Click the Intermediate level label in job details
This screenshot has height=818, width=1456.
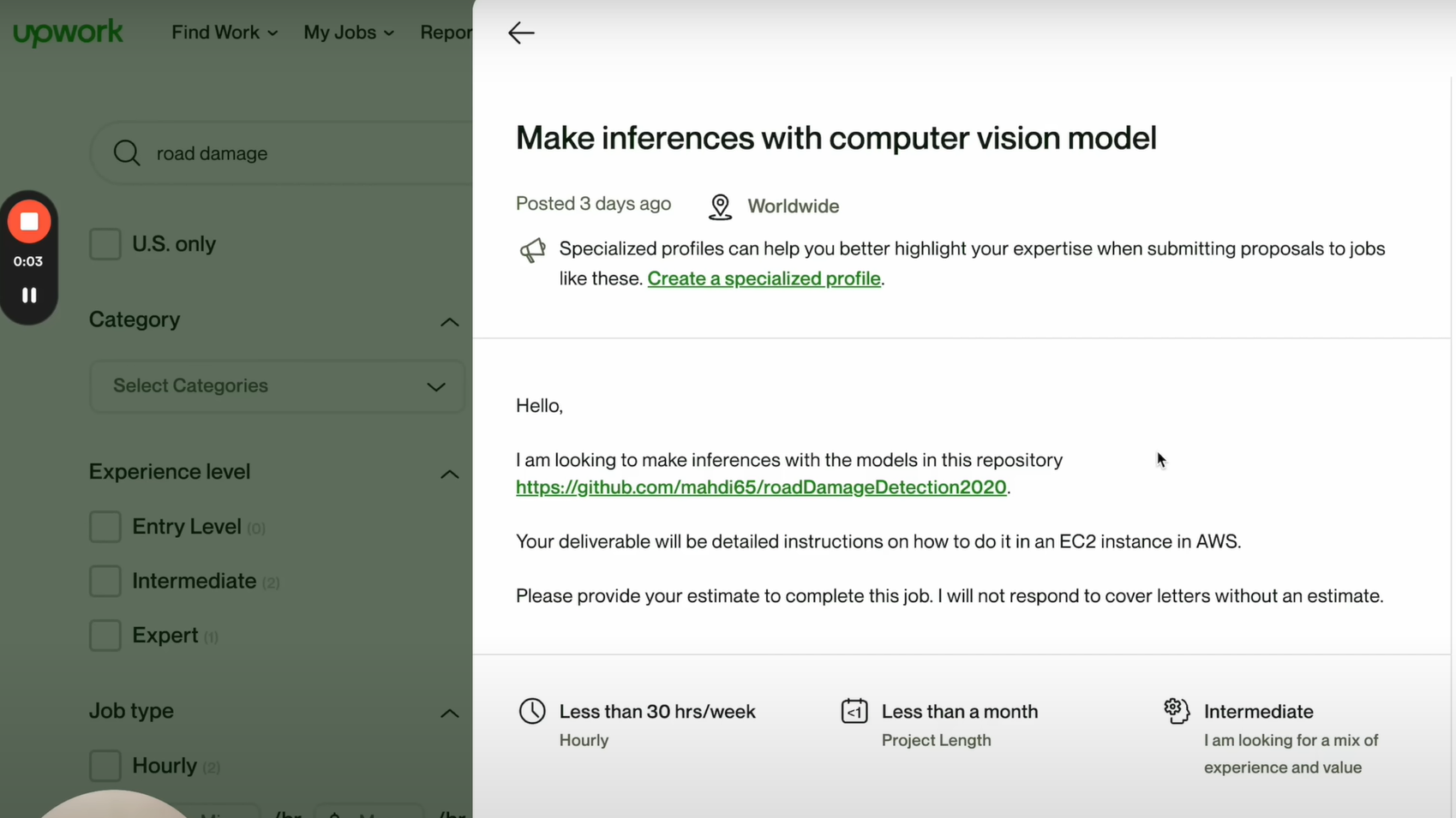[x=1258, y=712]
